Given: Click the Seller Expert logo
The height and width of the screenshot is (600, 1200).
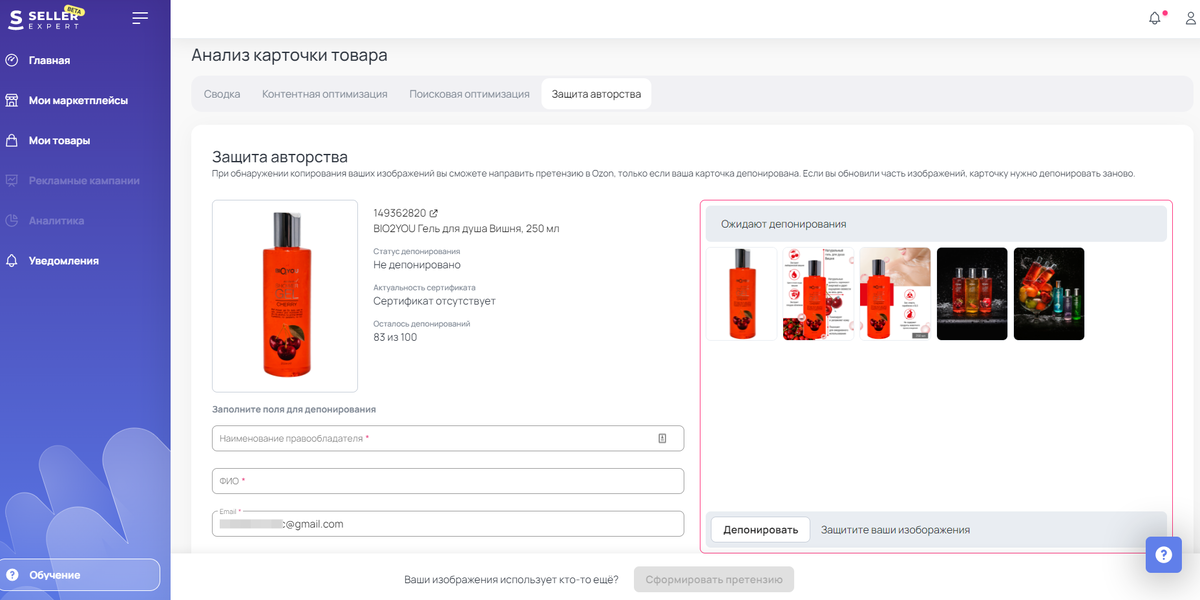Looking at the screenshot, I should [x=46, y=18].
